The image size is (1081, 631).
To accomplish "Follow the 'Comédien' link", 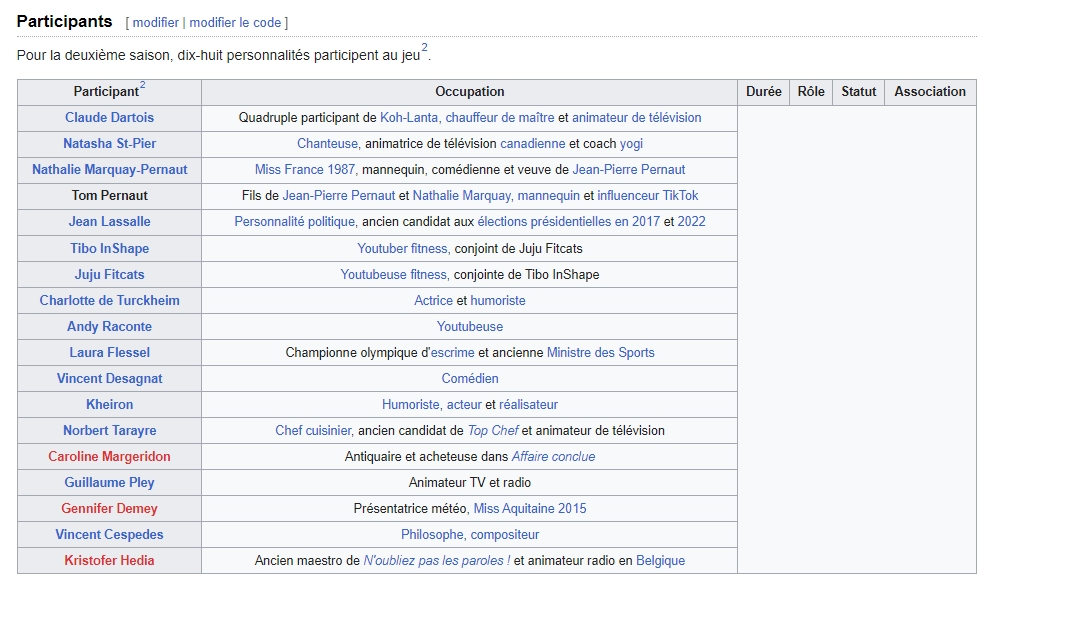I will (469, 379).
